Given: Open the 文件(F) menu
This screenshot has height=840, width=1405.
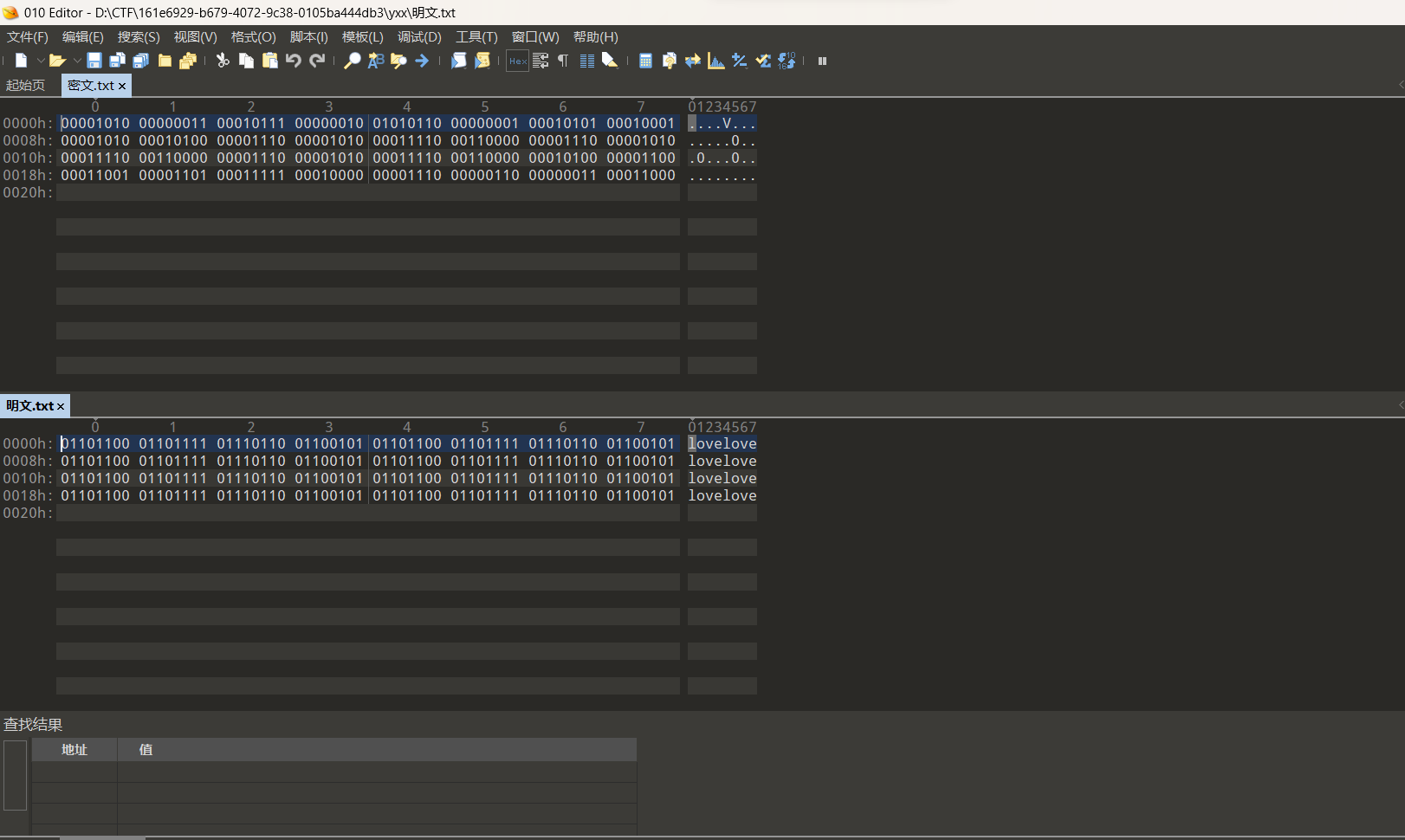Looking at the screenshot, I should pyautogui.click(x=28, y=37).
